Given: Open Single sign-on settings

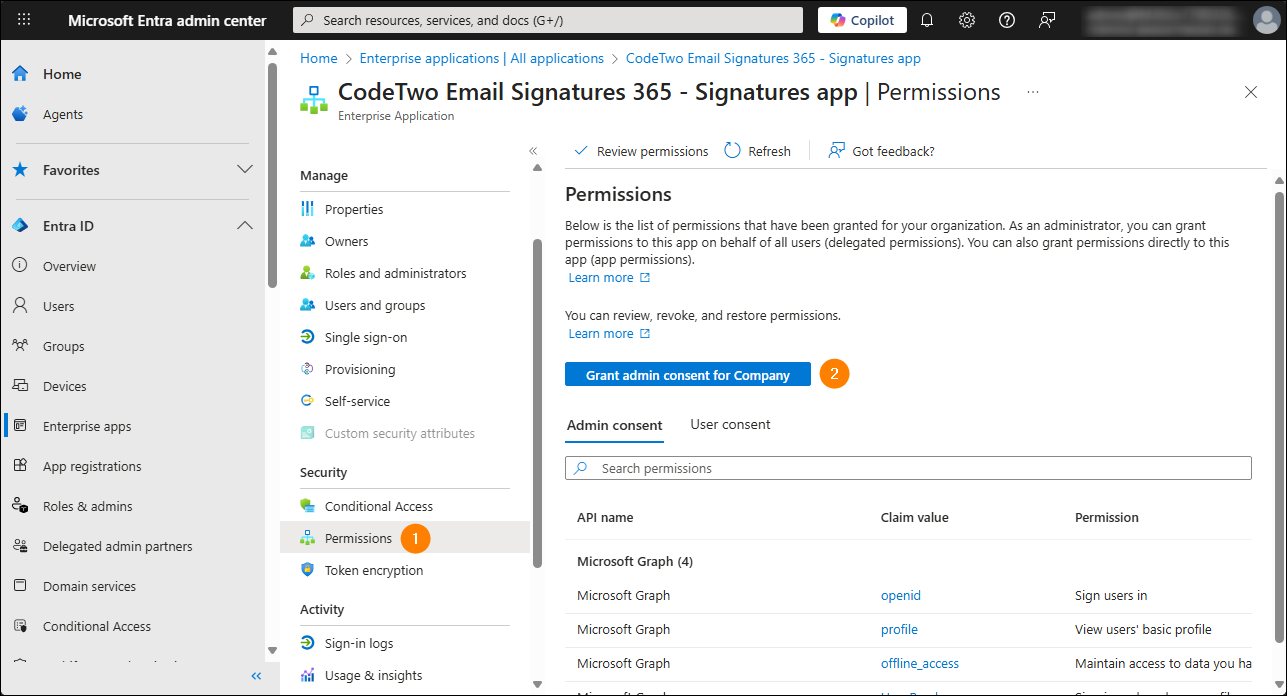Looking at the screenshot, I should (365, 337).
